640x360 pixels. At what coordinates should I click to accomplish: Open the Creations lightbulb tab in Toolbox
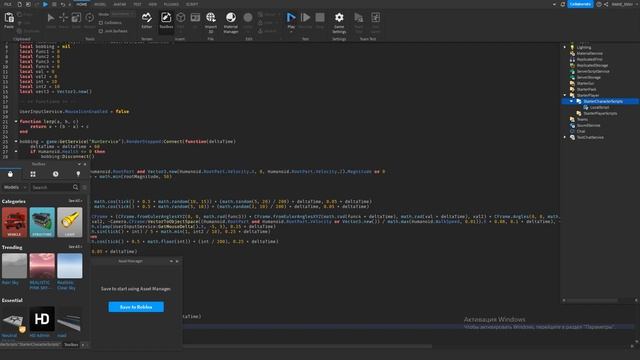(78, 174)
